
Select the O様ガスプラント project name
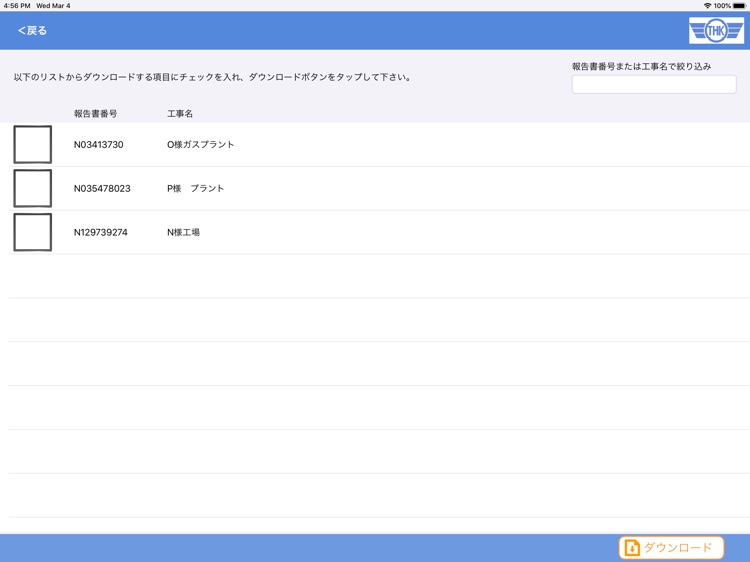pos(200,144)
